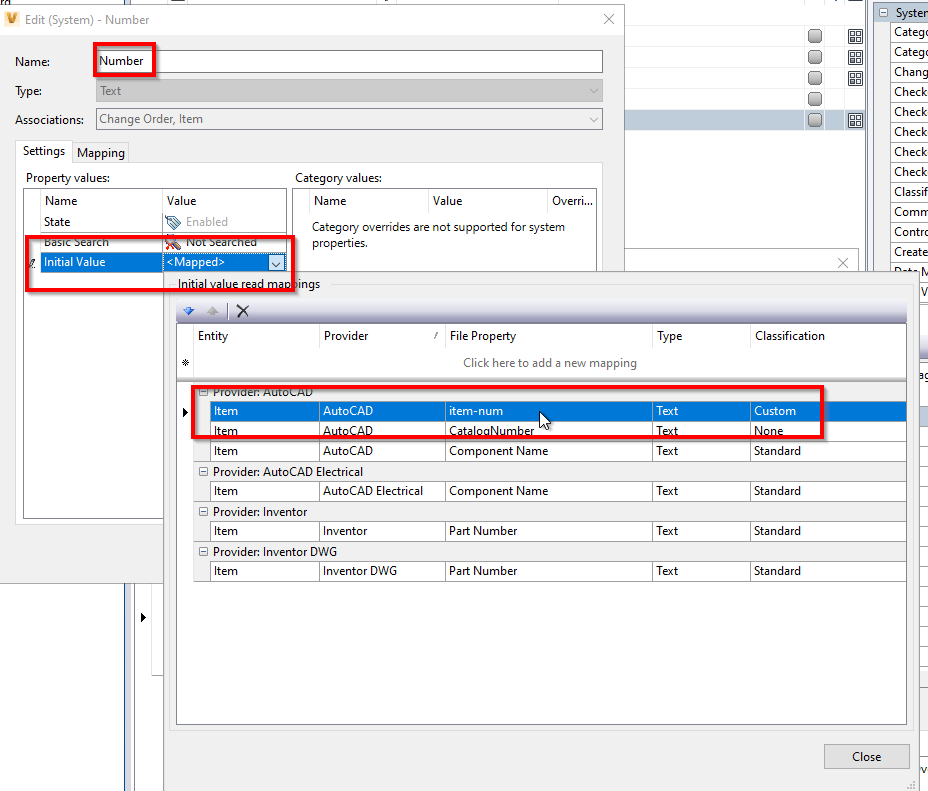Toggle the first checkbox in the right panel
Screen dimensions: 928x791
pos(814,35)
